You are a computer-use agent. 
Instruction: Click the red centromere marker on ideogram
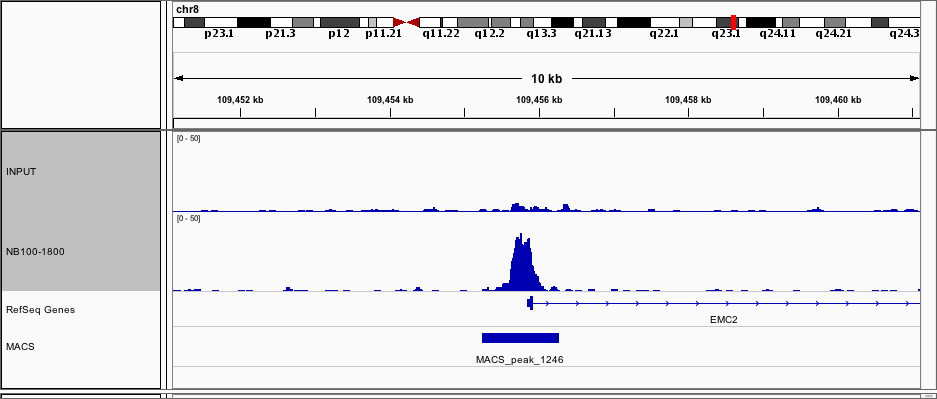pyautogui.click(x=406, y=22)
